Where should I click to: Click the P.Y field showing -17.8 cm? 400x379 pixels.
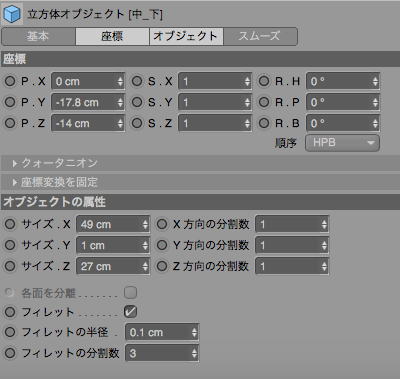(x=88, y=102)
